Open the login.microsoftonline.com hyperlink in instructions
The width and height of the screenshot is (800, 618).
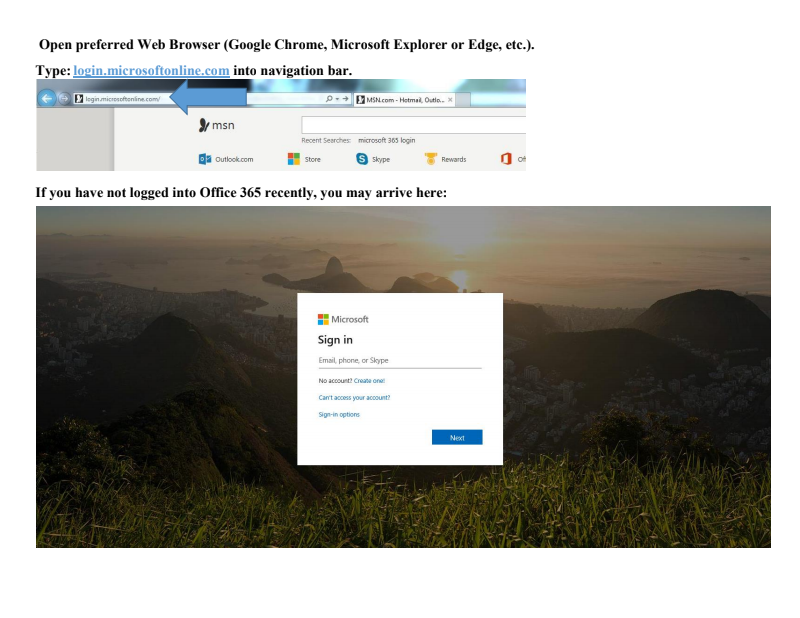click(151, 72)
